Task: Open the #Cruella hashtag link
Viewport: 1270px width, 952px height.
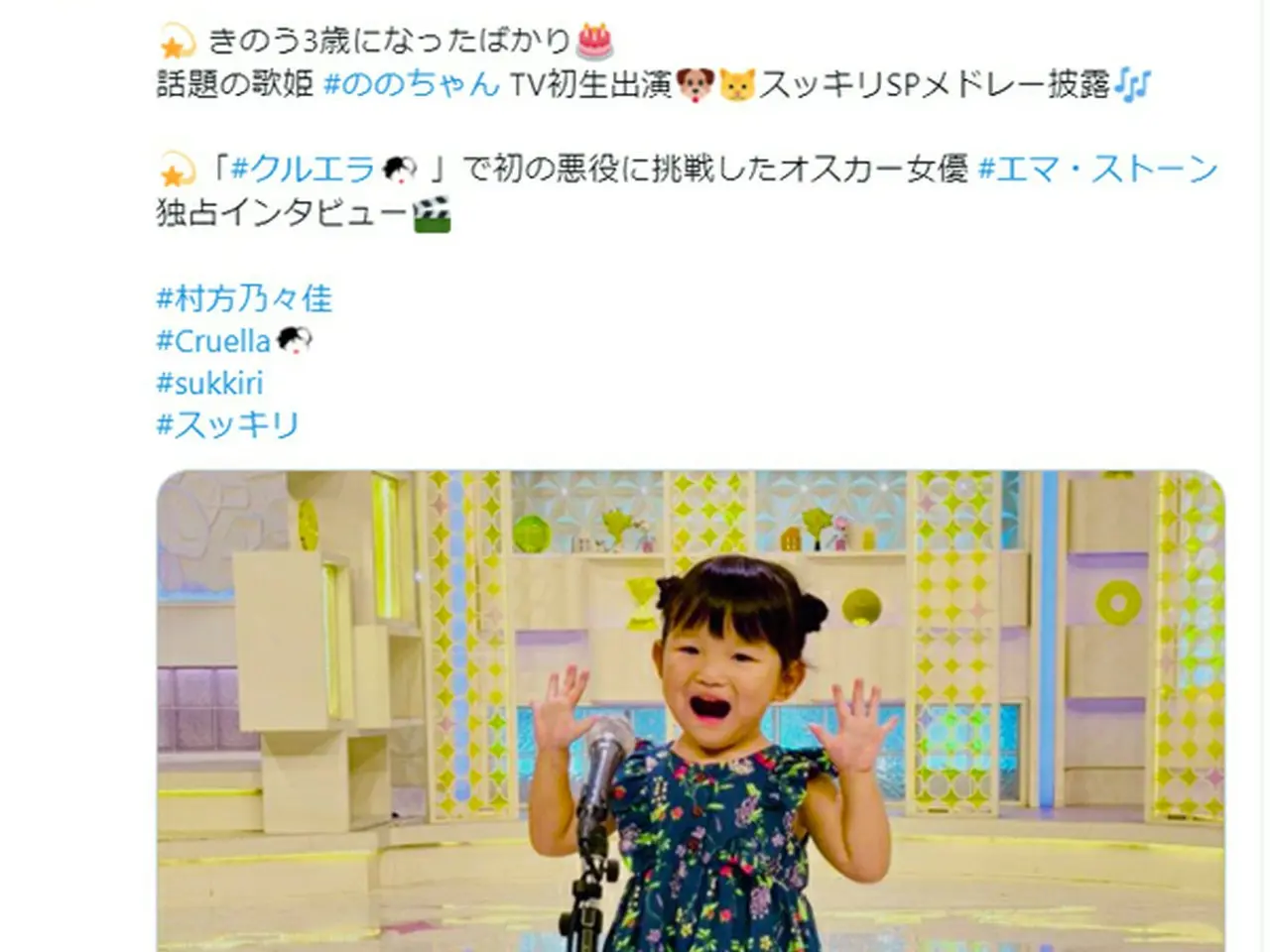Action: [213, 341]
